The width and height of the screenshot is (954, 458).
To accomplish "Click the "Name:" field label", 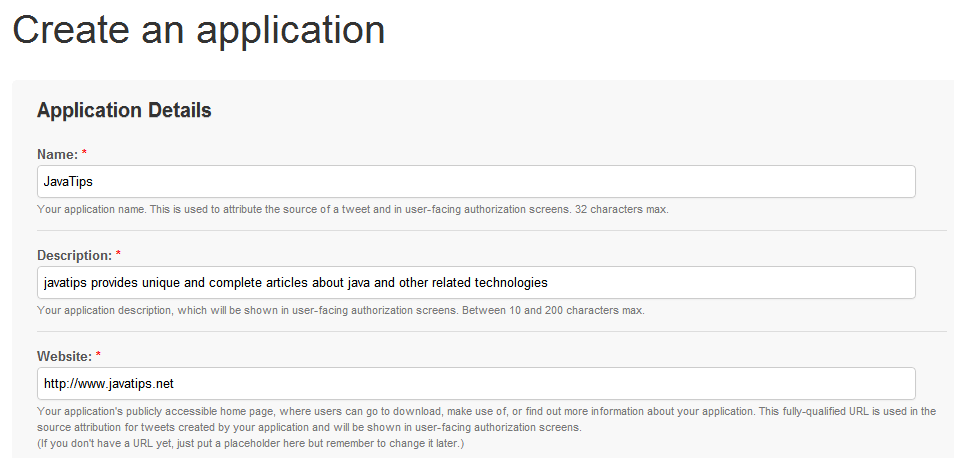I will 57,154.
